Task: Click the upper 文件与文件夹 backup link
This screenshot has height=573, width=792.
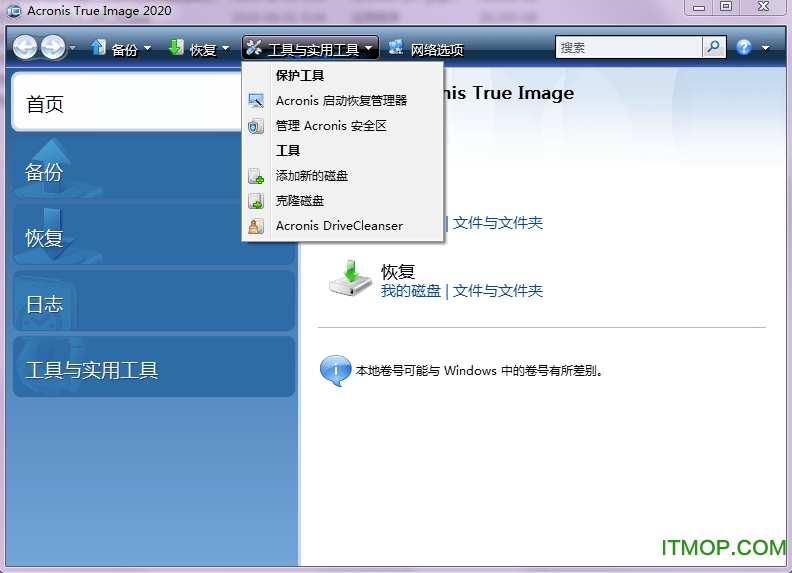Action: pos(498,223)
